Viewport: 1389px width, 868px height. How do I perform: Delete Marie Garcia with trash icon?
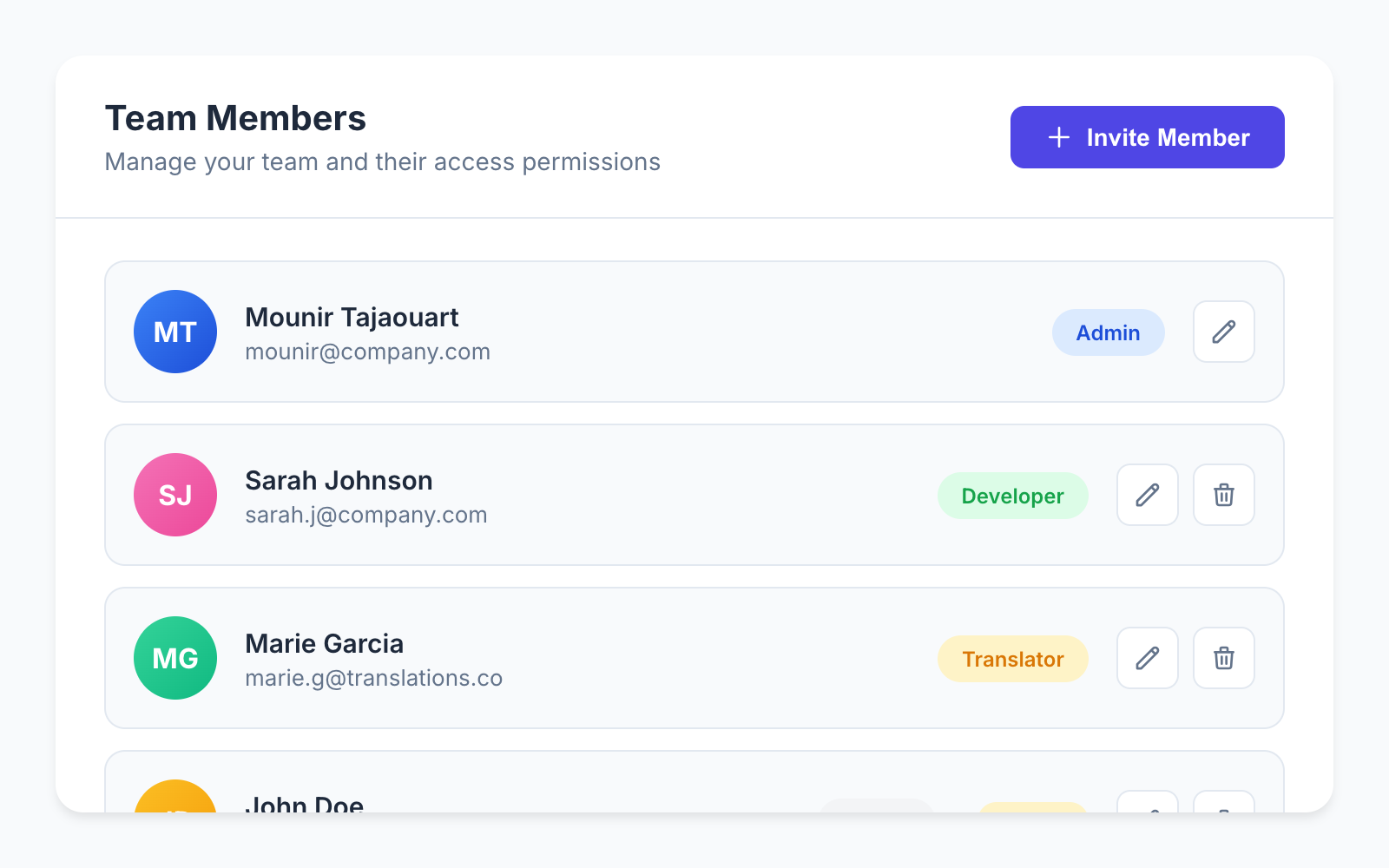tap(1223, 658)
